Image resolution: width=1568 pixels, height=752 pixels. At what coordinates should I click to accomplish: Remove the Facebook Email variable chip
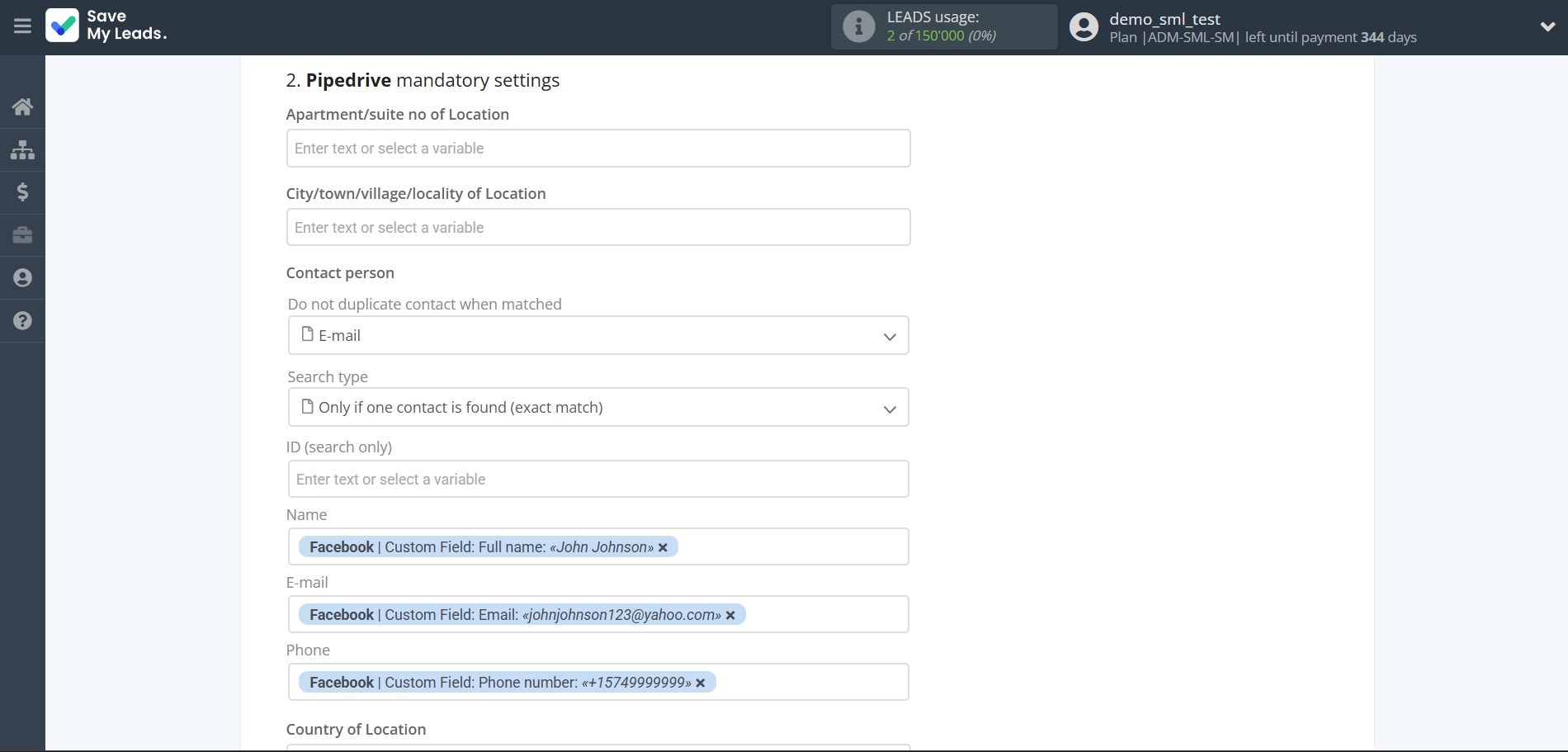pos(731,614)
